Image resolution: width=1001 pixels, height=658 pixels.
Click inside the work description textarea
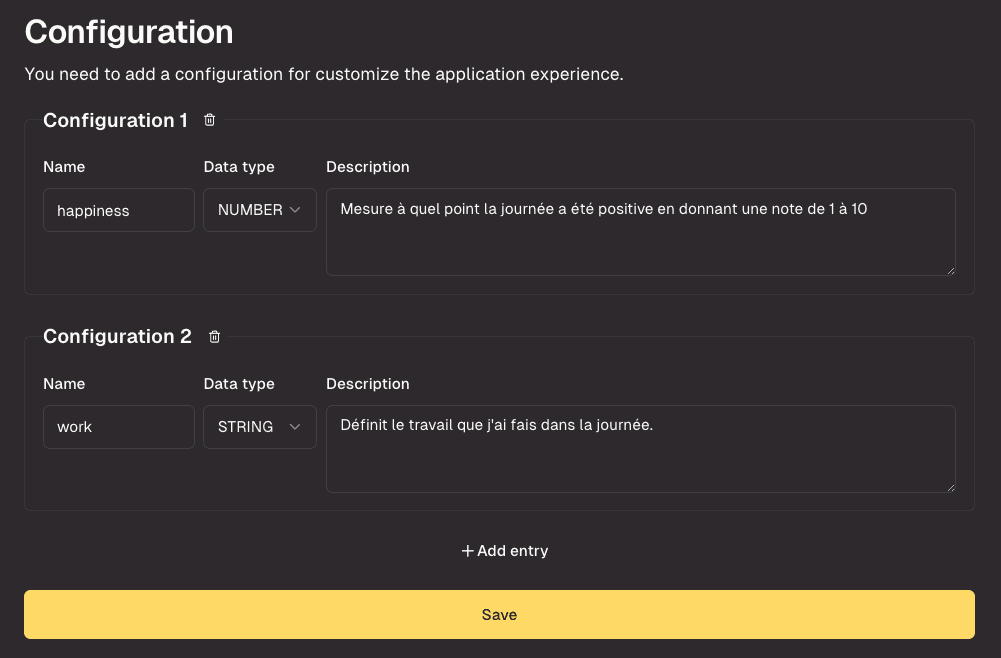pyautogui.click(x=640, y=447)
